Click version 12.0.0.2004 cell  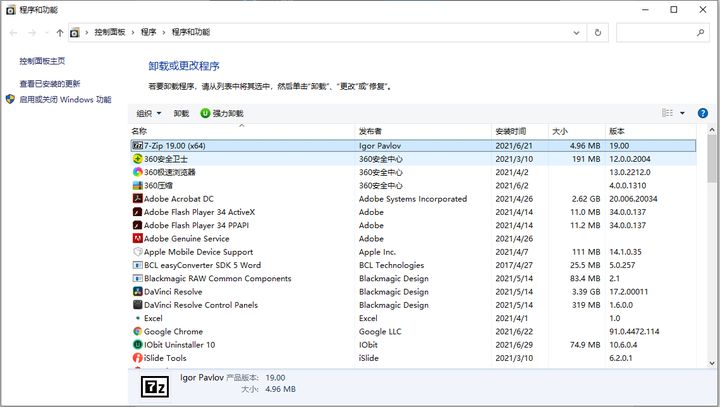pos(630,159)
